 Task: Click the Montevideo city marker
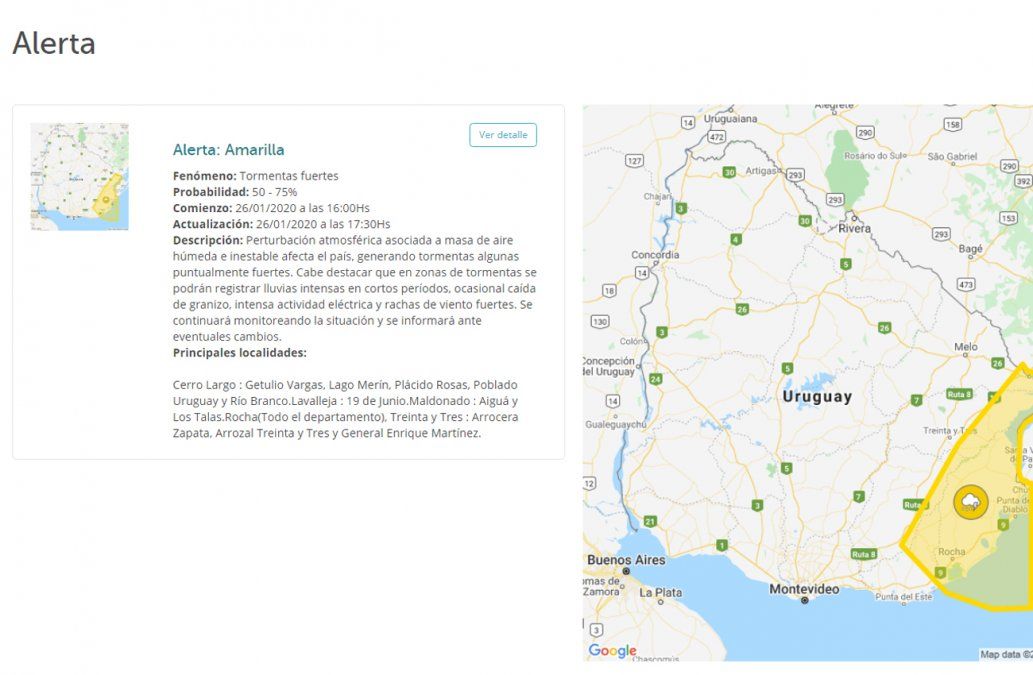(x=804, y=601)
